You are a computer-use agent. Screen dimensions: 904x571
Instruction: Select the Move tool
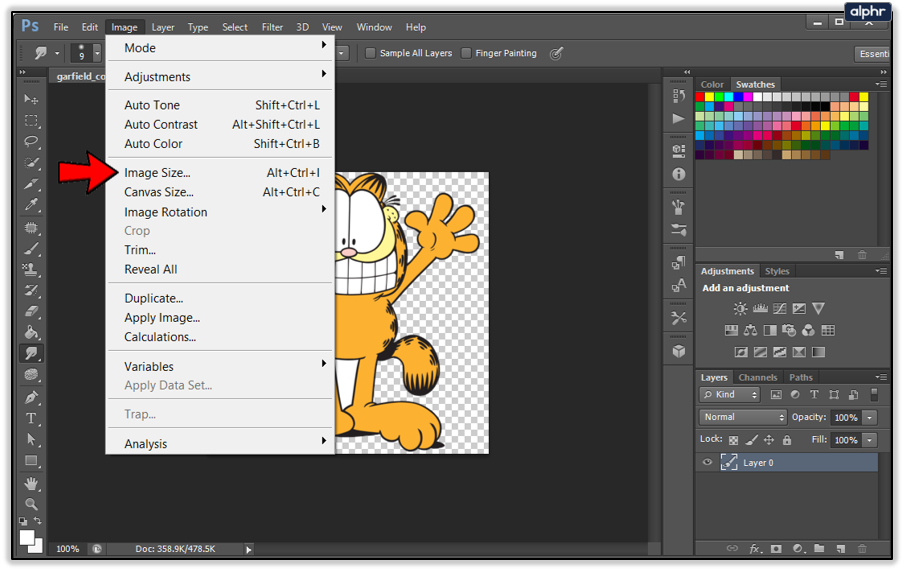32,99
